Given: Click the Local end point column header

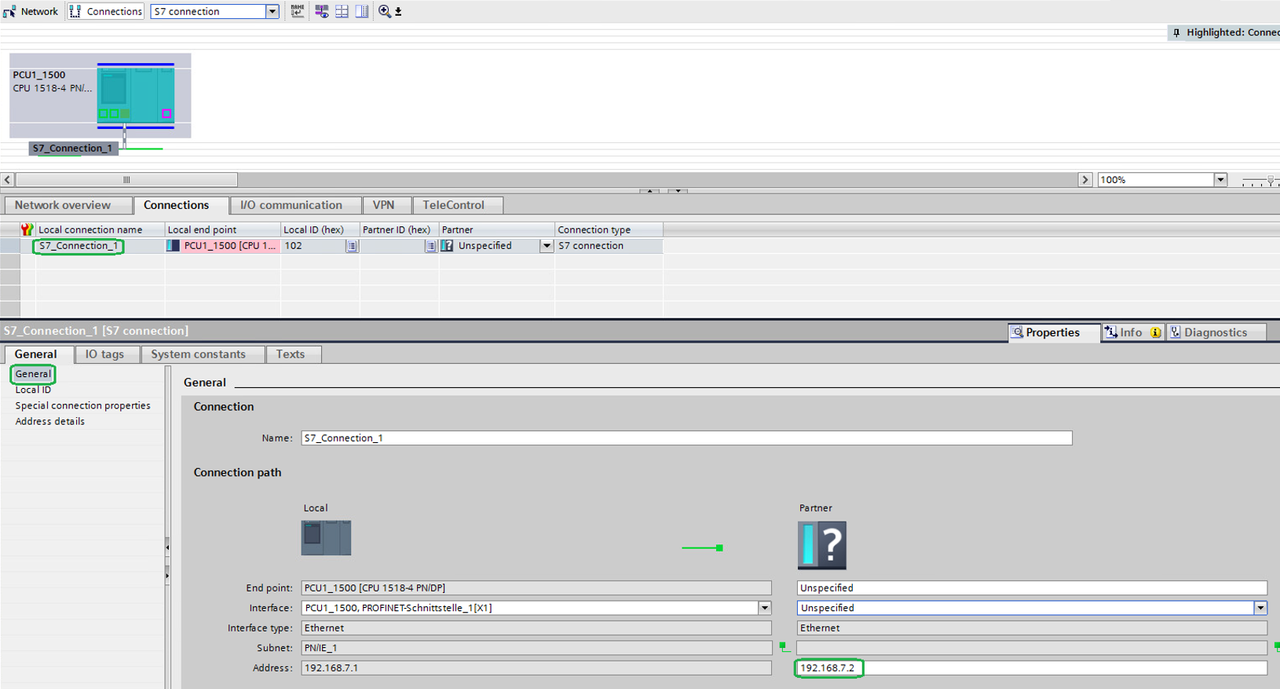Looking at the screenshot, I should (x=222, y=230).
